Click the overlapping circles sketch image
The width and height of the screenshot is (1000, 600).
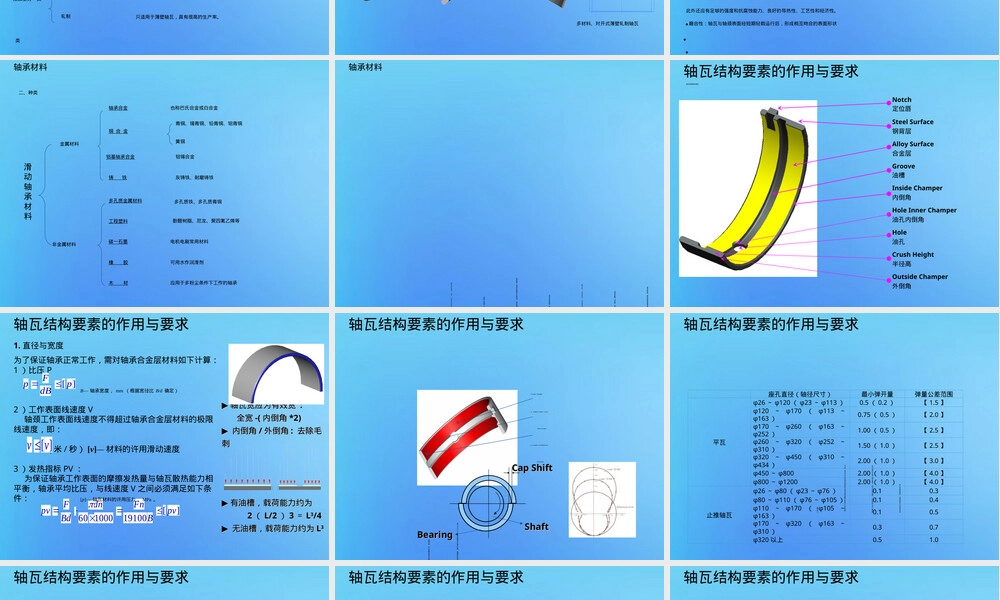pos(602,499)
